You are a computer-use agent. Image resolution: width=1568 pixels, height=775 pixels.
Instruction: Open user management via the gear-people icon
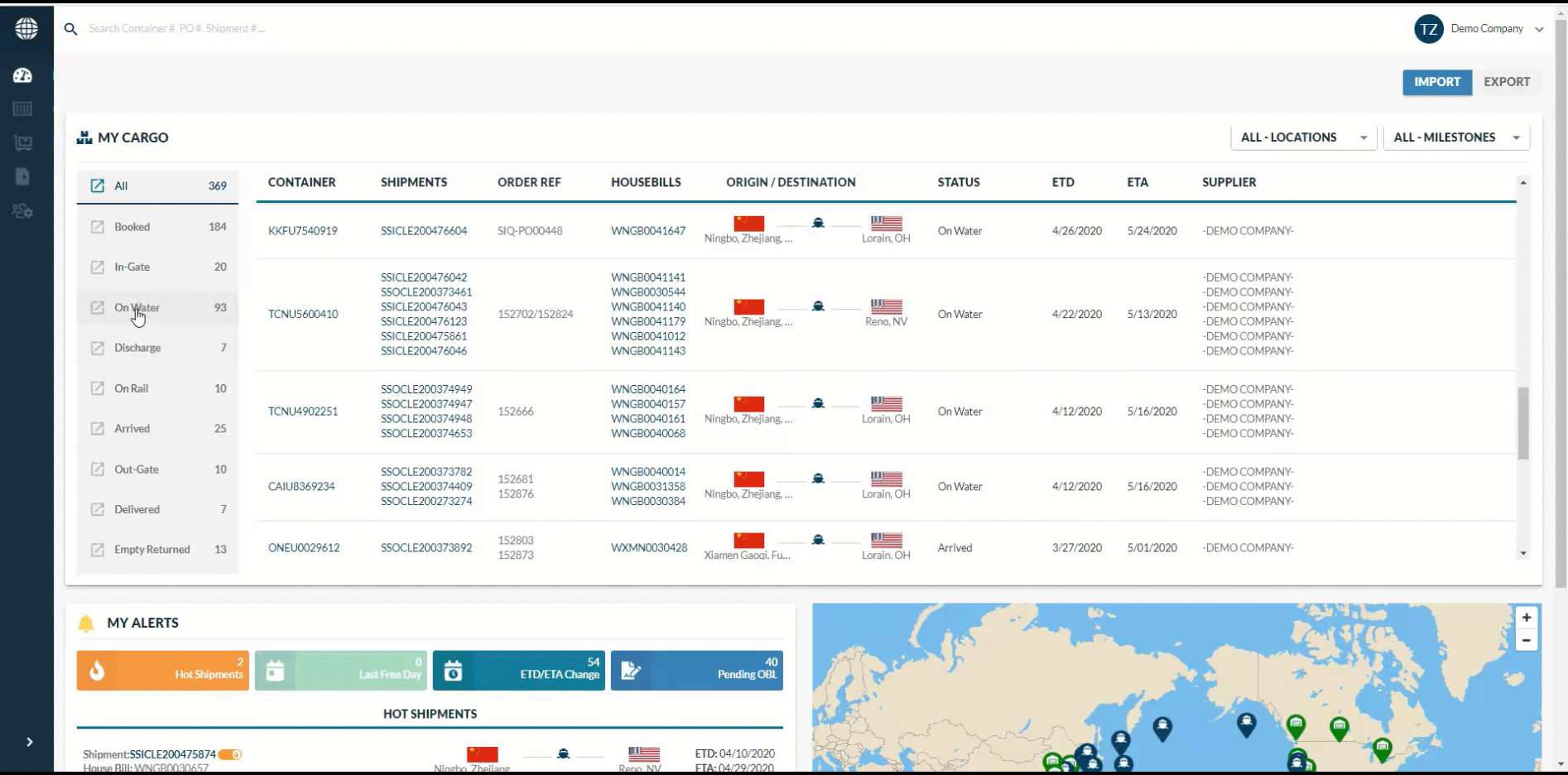(23, 211)
